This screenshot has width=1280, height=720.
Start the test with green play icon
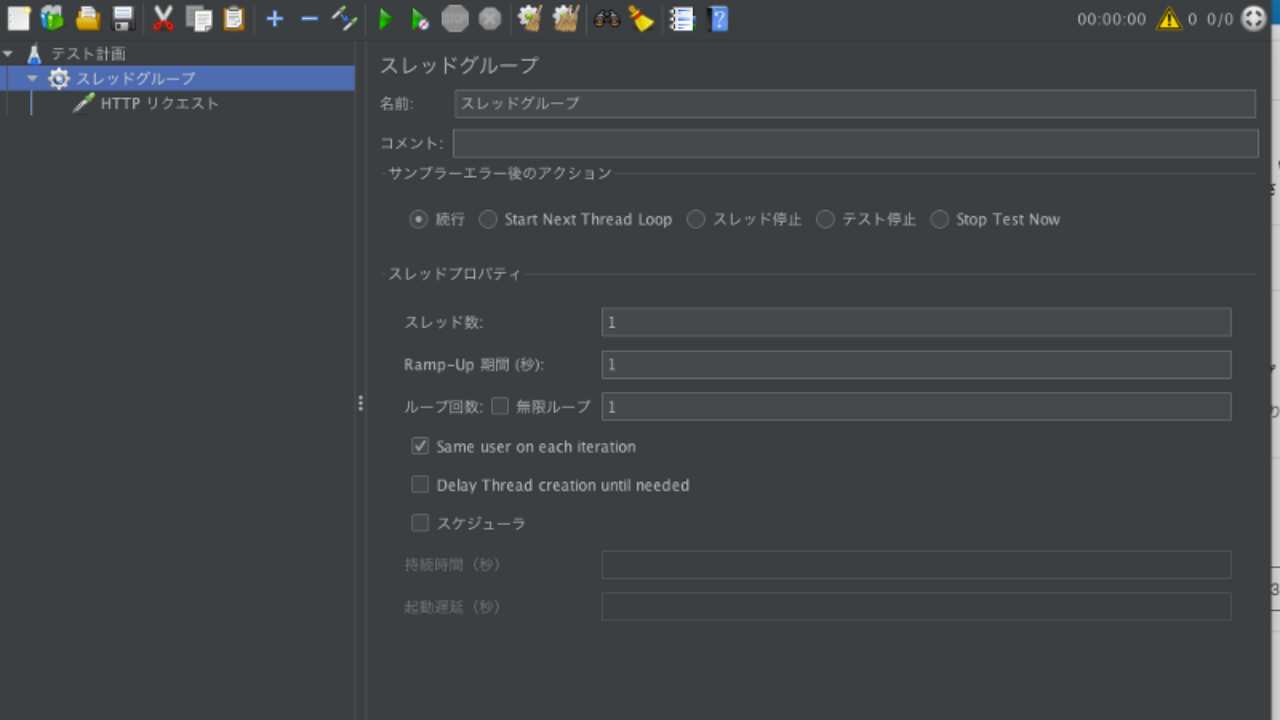pos(385,18)
